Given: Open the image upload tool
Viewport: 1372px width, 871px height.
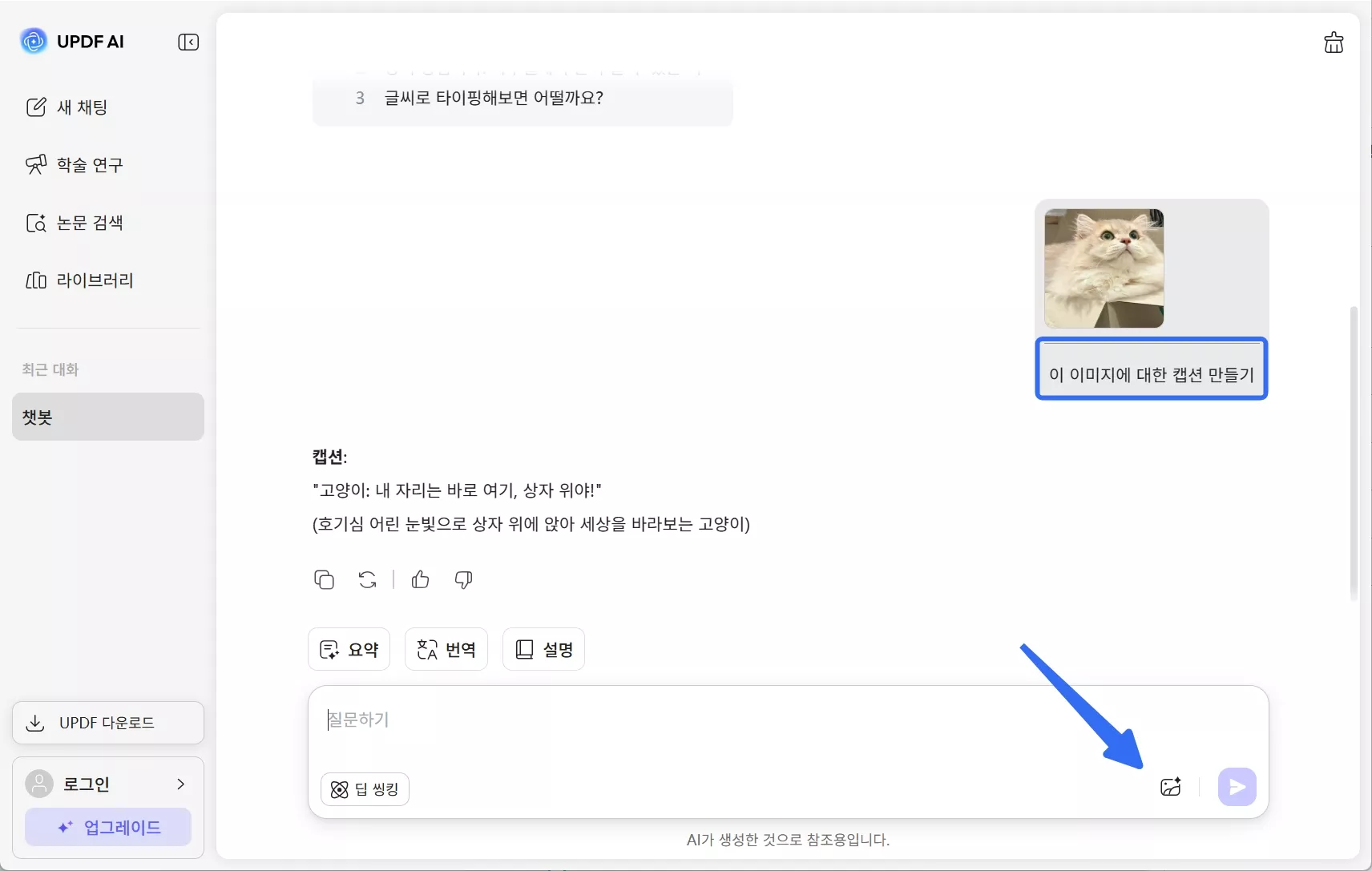Looking at the screenshot, I should [x=1171, y=787].
